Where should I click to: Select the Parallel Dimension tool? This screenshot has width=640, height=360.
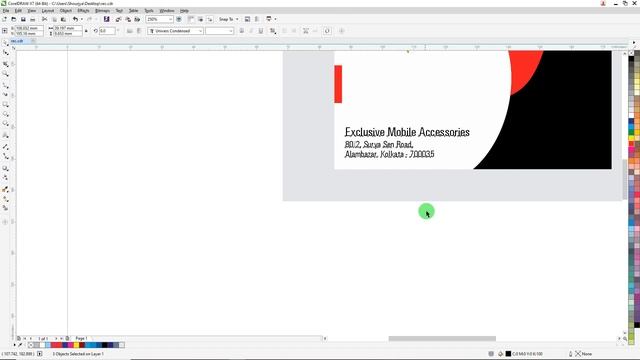pyautogui.click(x=5, y=147)
